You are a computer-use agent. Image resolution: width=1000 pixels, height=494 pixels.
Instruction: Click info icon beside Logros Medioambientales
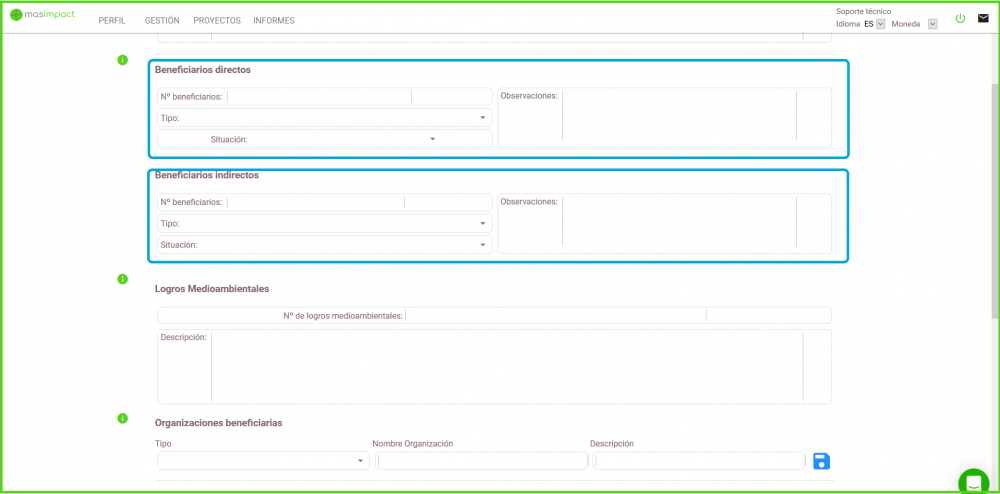click(122, 279)
